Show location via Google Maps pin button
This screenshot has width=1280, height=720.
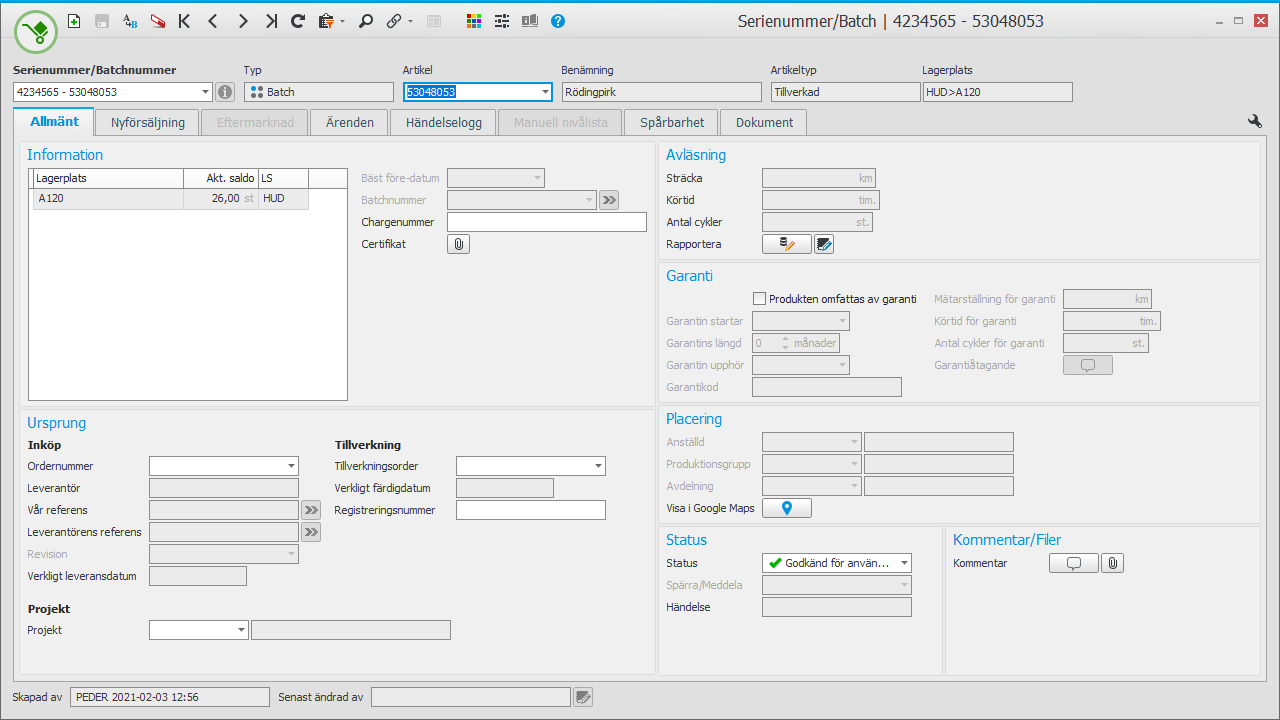point(787,508)
